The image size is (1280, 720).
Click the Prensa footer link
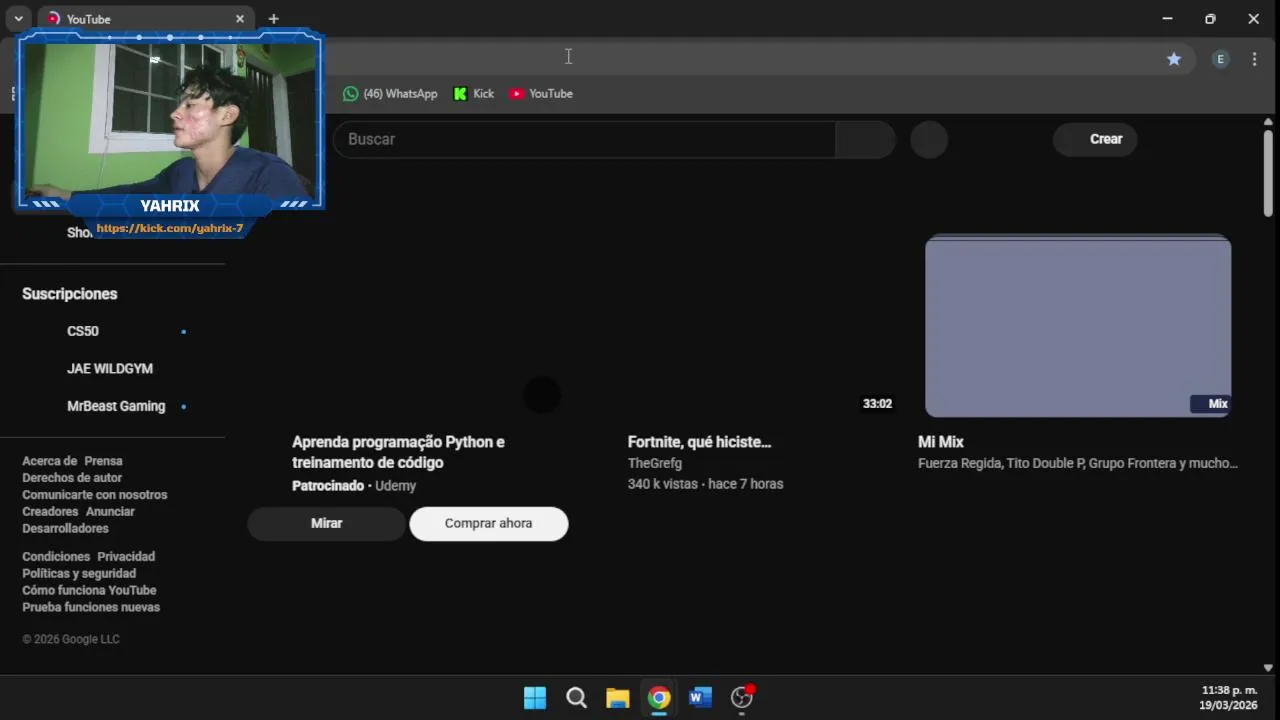[x=103, y=461]
